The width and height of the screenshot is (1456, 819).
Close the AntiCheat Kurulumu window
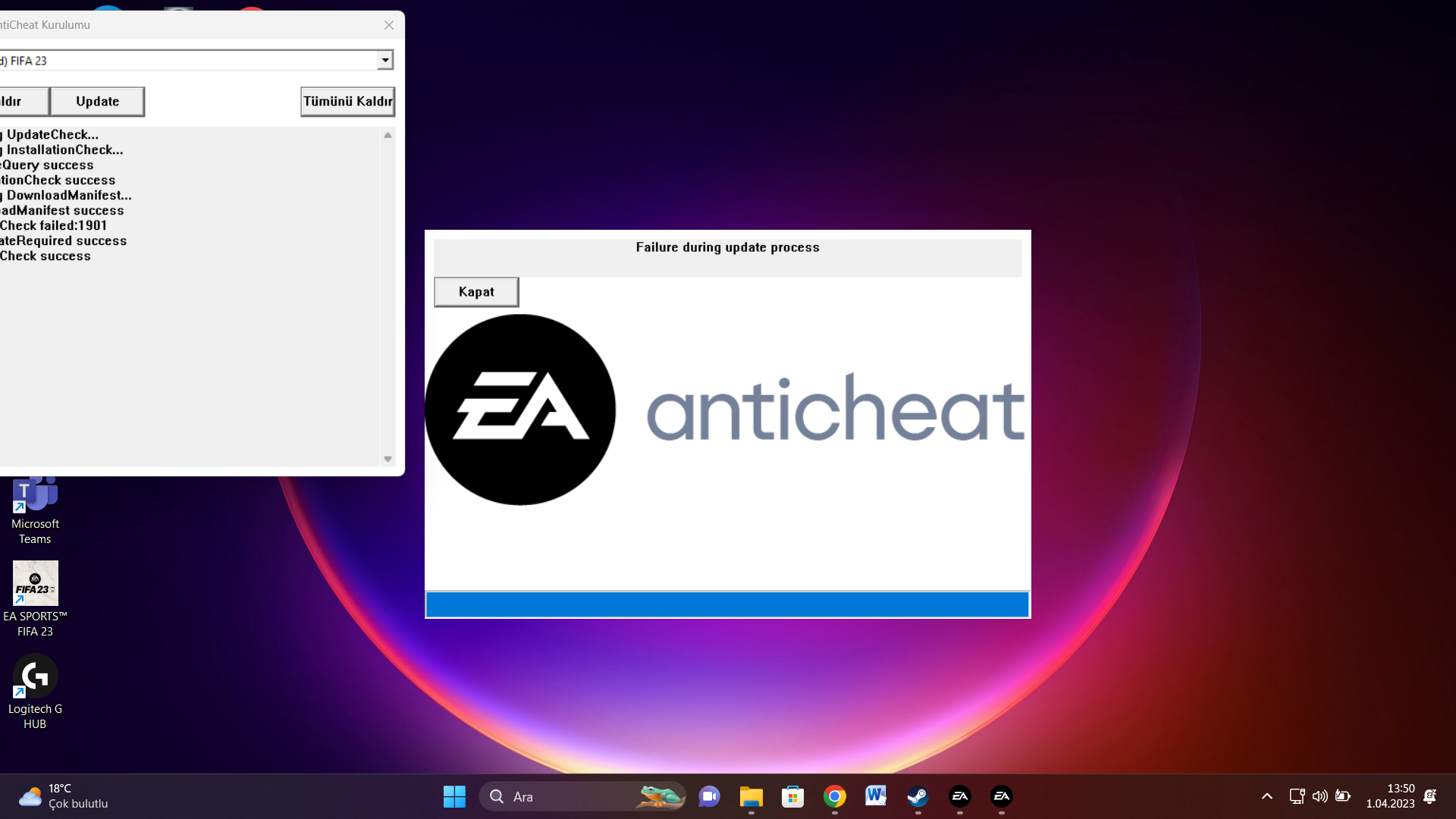389,25
